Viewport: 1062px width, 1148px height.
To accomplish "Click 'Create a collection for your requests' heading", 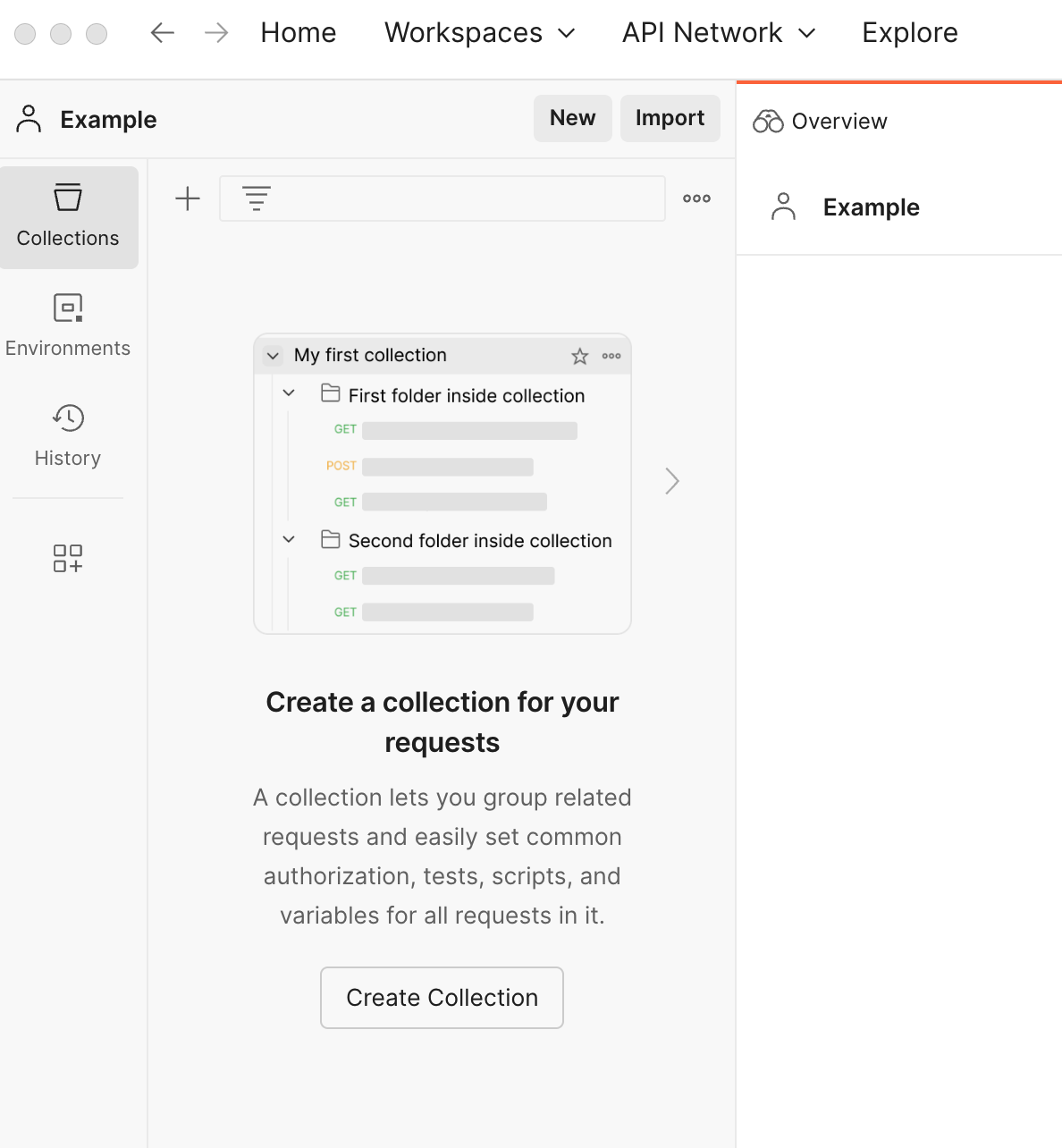I will point(442,722).
